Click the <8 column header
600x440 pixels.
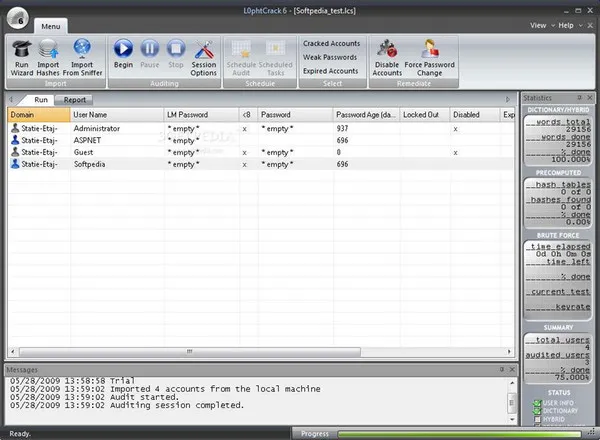(x=248, y=115)
